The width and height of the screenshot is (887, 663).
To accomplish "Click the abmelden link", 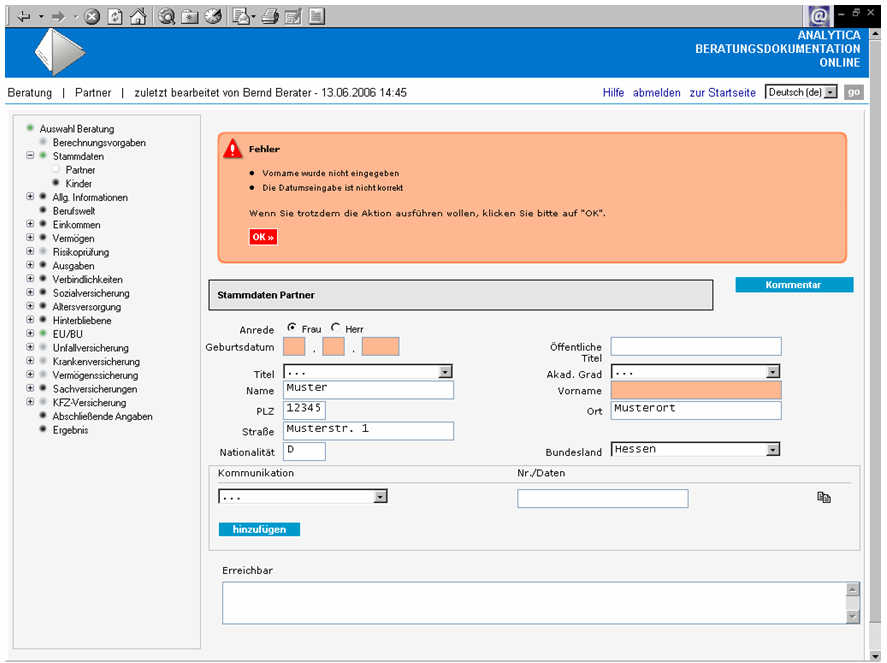I will (x=656, y=93).
